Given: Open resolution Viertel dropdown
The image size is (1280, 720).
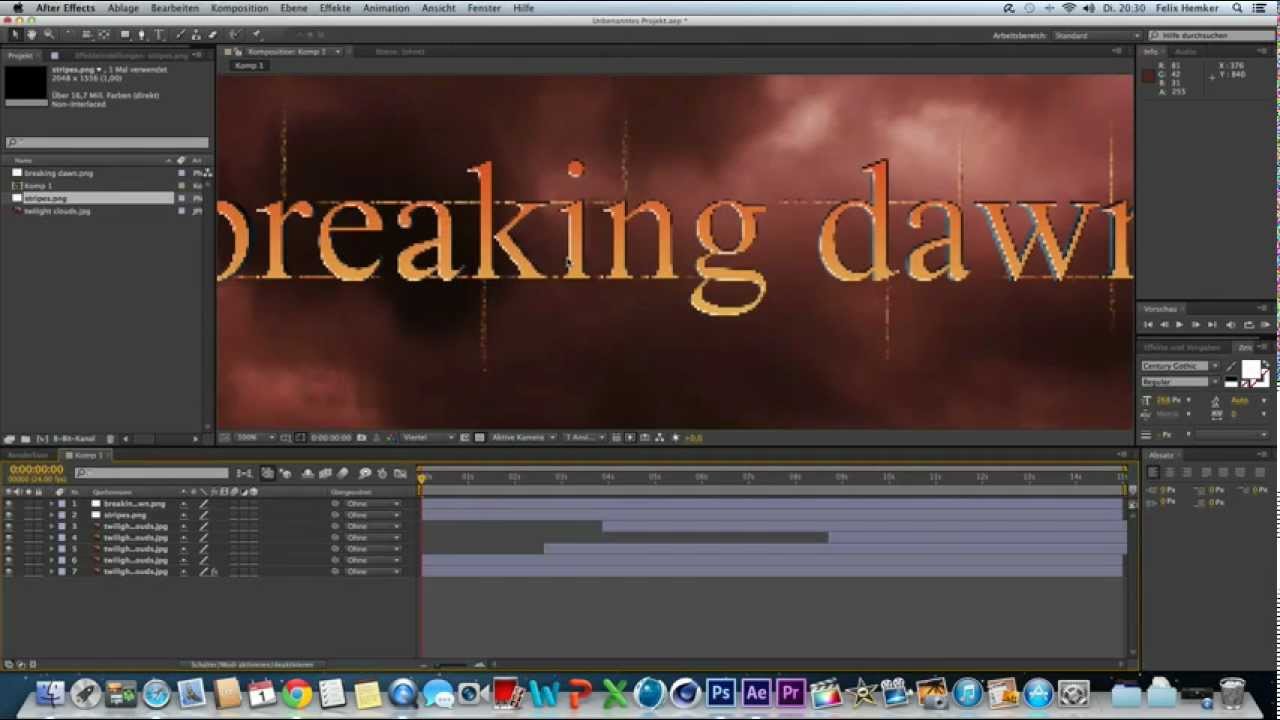Looking at the screenshot, I should (x=428, y=438).
